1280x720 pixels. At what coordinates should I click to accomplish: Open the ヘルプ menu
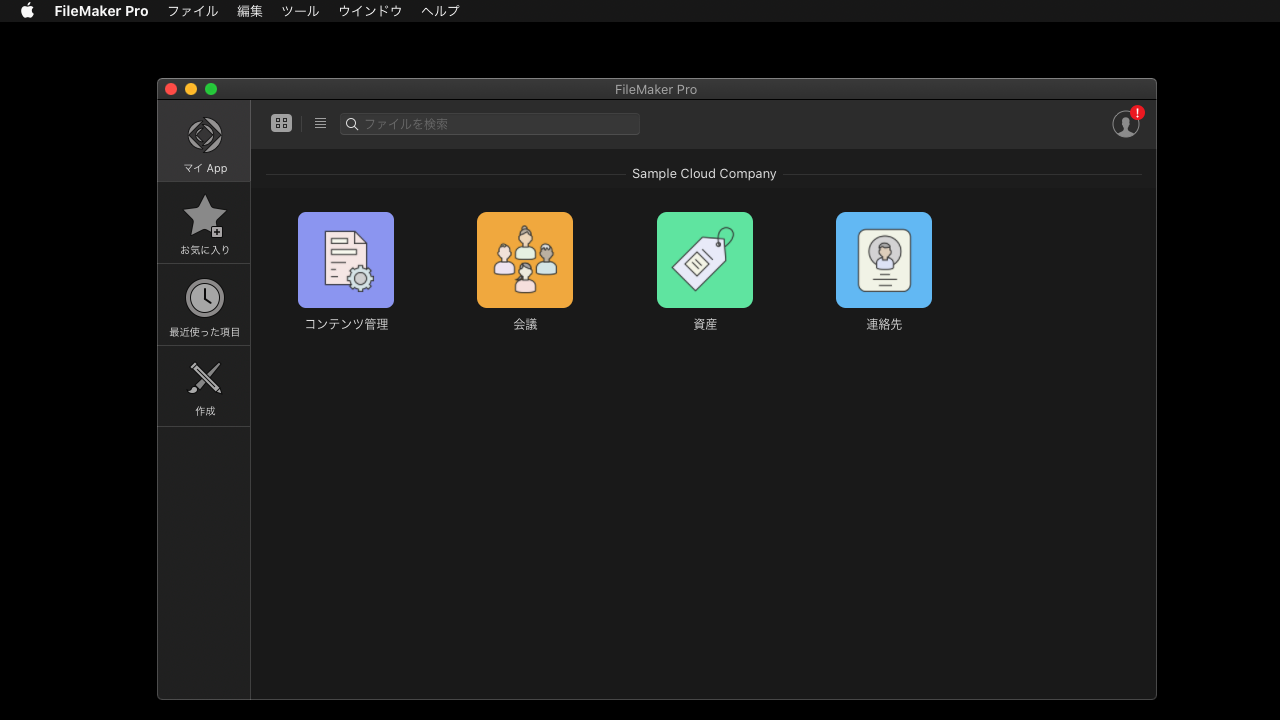tap(438, 11)
